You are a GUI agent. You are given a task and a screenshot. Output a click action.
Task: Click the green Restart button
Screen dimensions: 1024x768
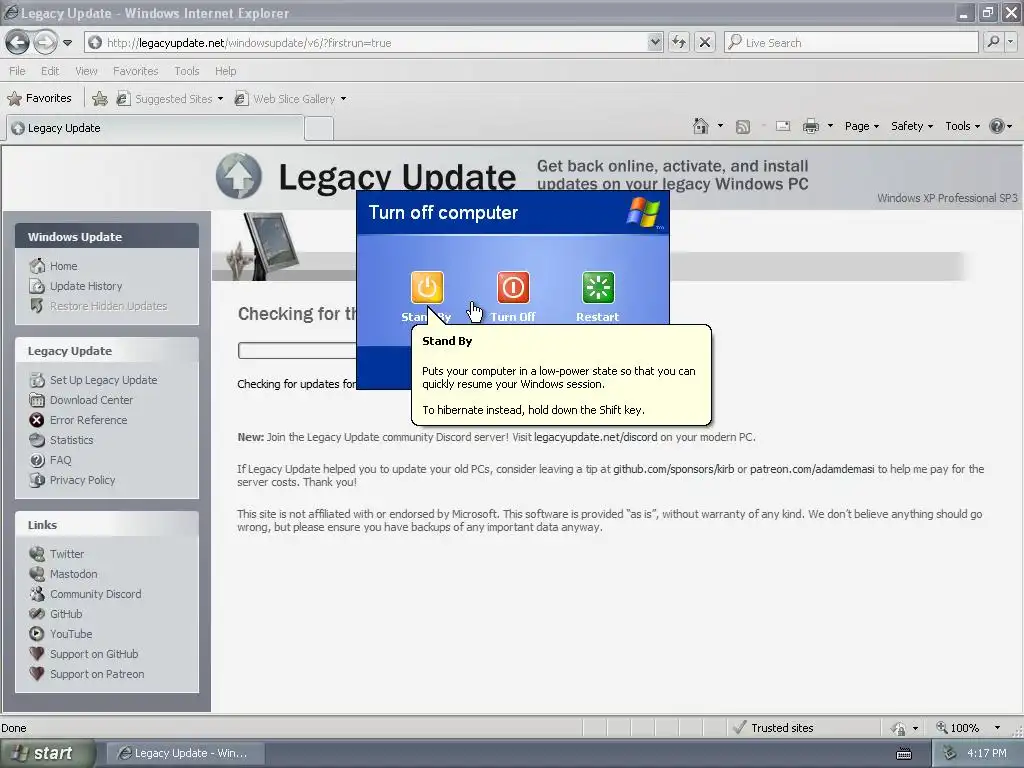[598, 287]
